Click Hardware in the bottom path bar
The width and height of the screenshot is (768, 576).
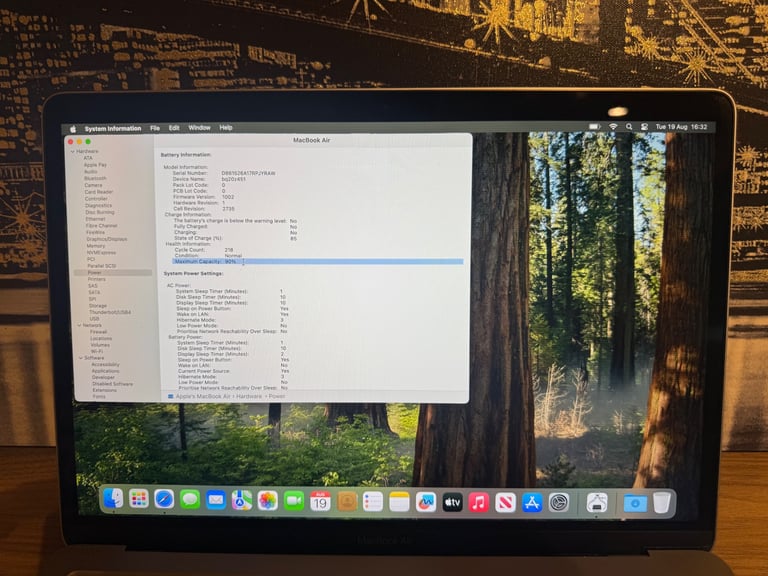[249, 396]
